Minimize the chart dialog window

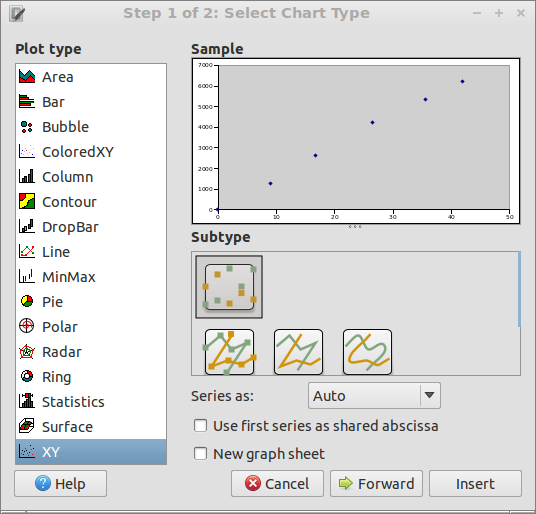coord(477,13)
